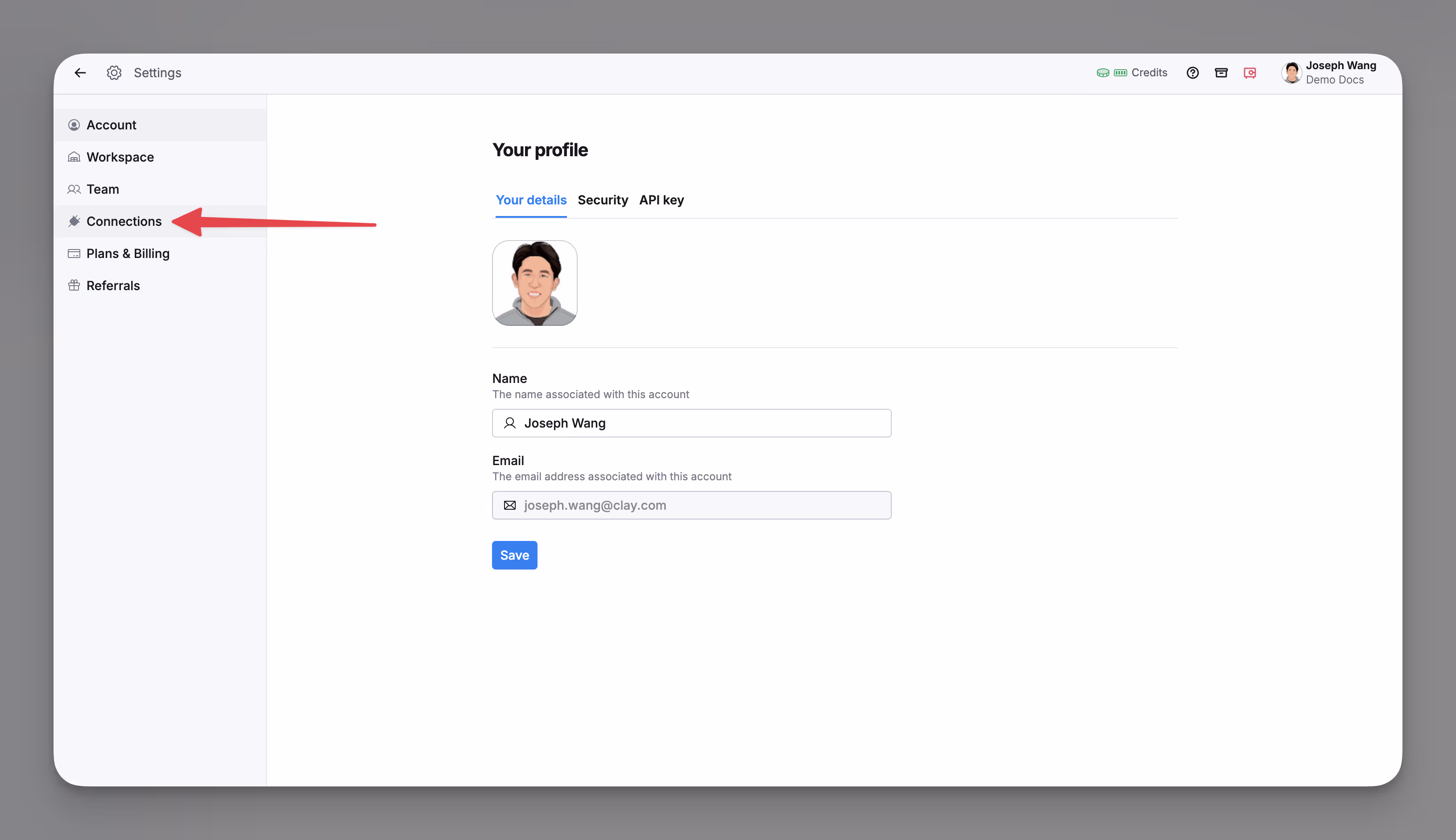Click Joseph Wang's small header avatar
The width and height of the screenshot is (1456, 840).
click(x=1291, y=73)
